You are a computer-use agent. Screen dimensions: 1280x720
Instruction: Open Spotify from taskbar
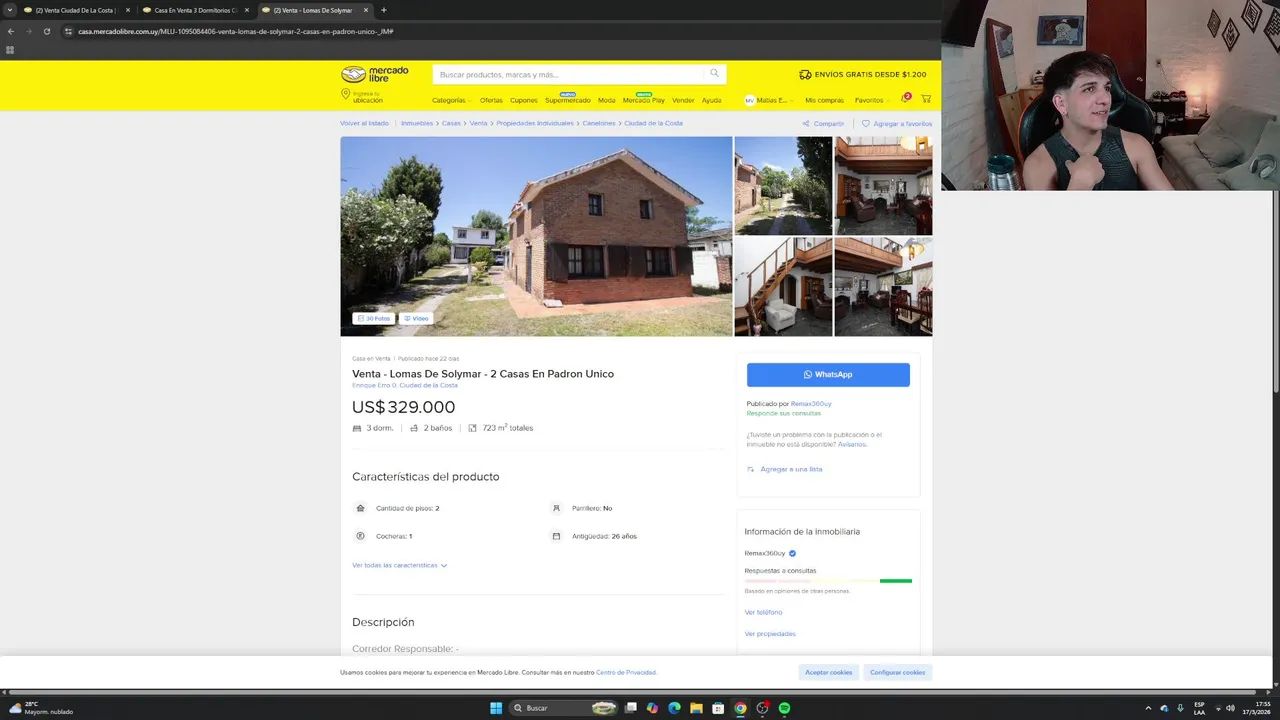coord(784,708)
